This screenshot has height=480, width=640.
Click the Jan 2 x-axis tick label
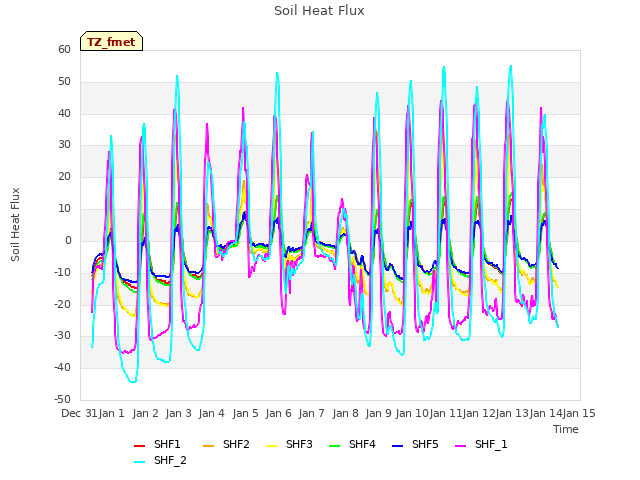(x=145, y=413)
